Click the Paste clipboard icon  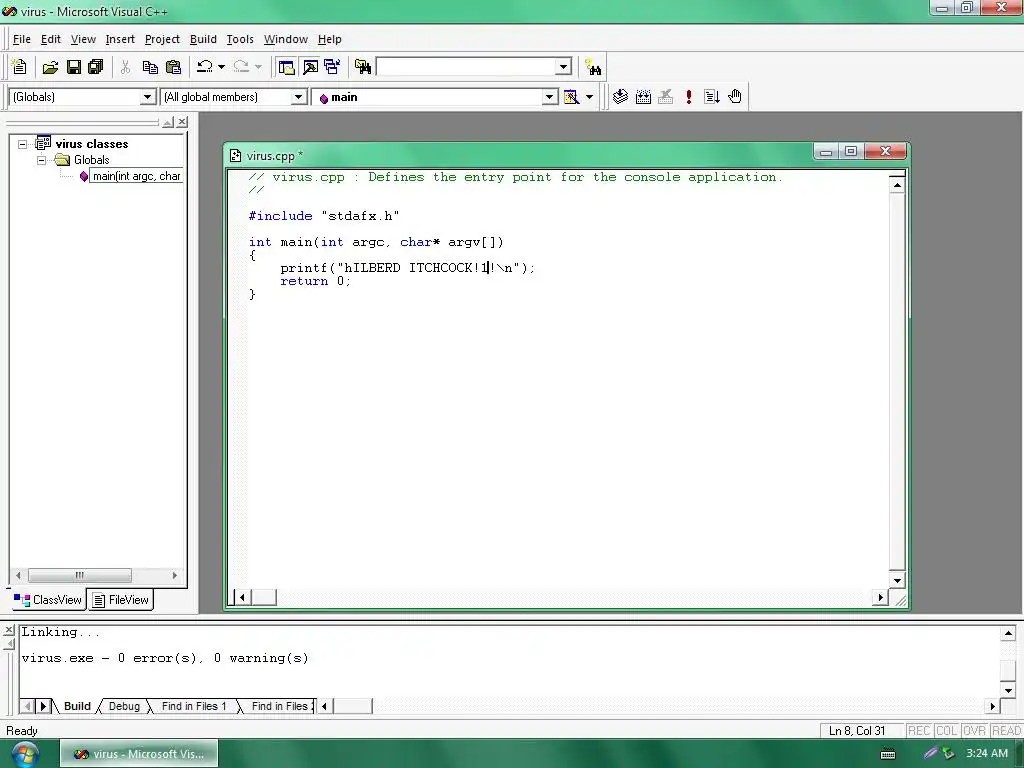pos(173,67)
